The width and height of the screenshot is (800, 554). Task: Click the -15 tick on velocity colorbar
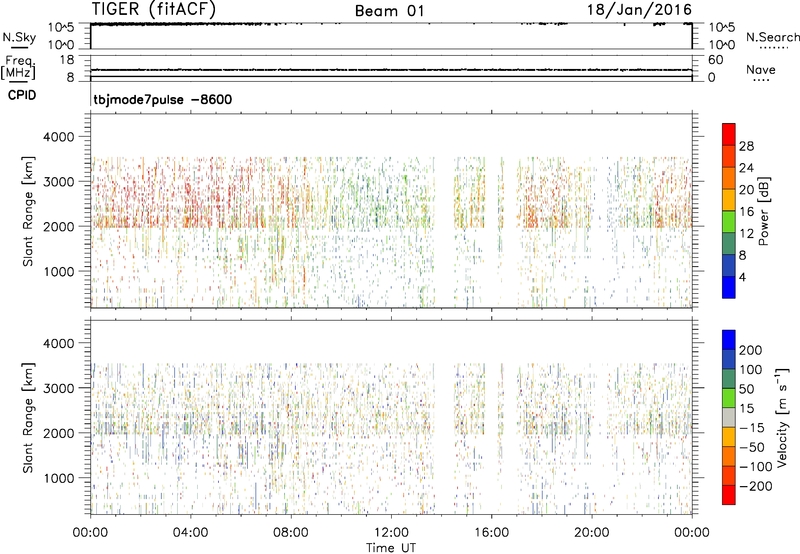click(x=752, y=427)
